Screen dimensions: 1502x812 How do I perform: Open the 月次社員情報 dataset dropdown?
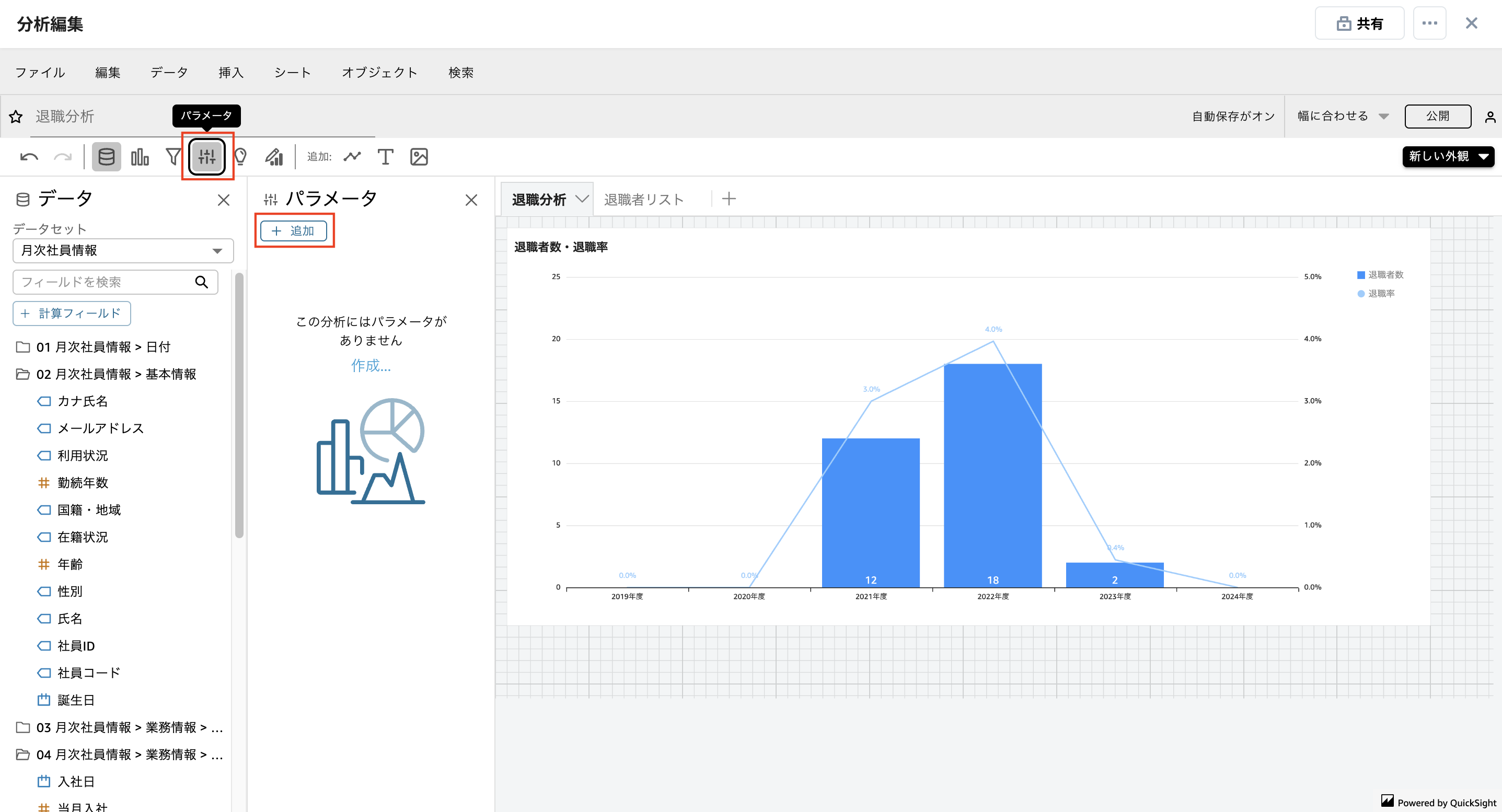[x=123, y=251]
